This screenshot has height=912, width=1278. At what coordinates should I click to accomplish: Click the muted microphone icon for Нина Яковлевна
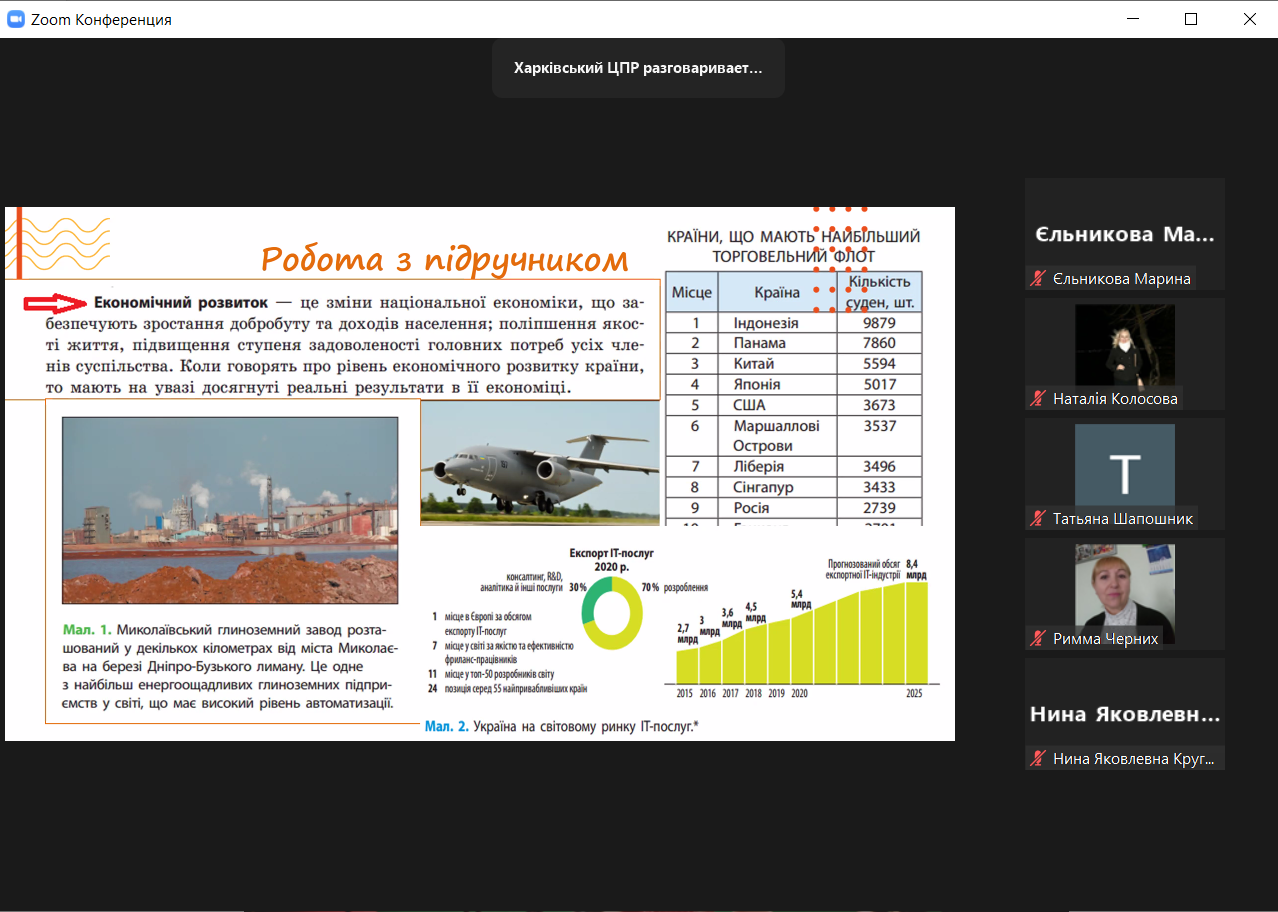tap(1039, 759)
